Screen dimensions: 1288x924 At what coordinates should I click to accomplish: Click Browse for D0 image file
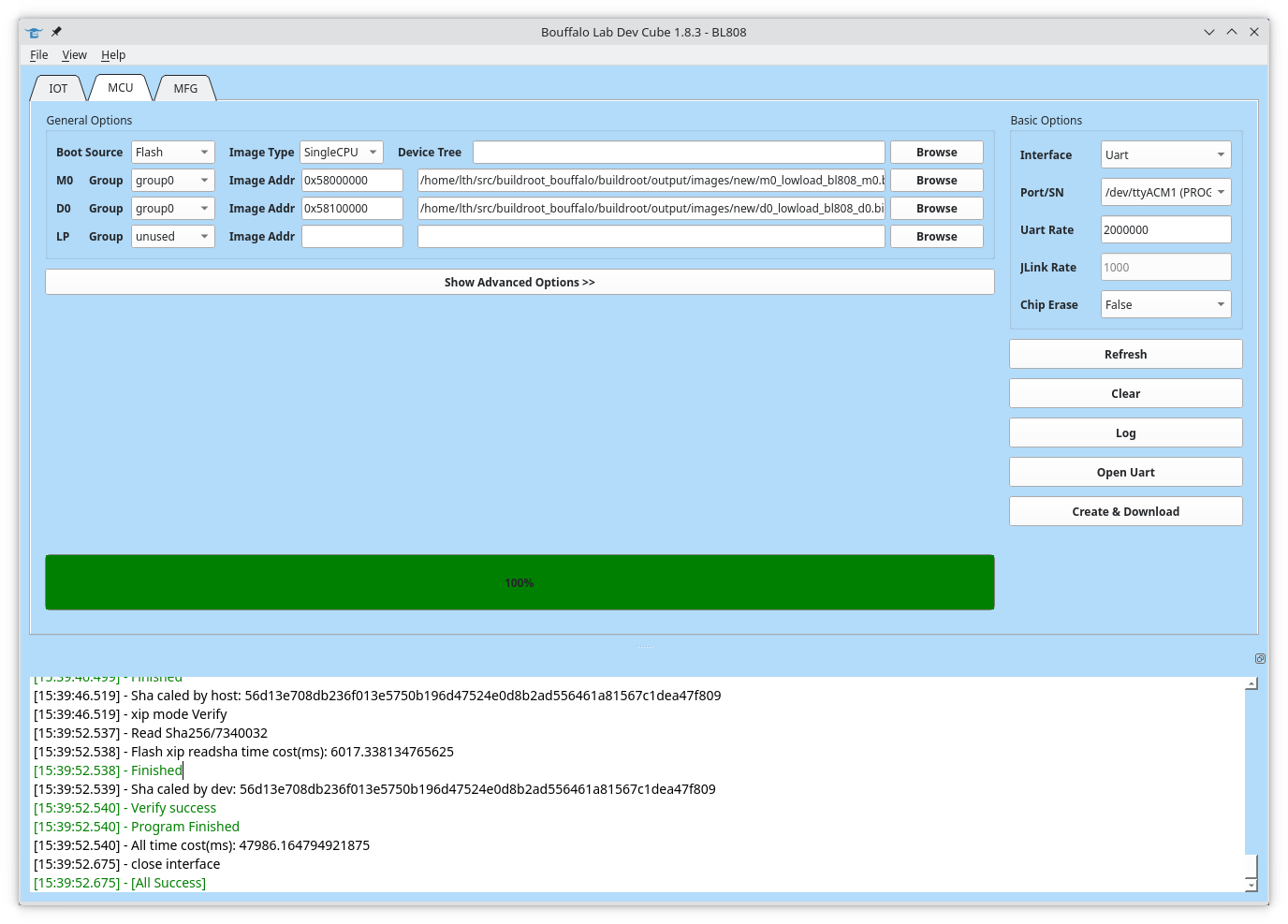pos(937,209)
